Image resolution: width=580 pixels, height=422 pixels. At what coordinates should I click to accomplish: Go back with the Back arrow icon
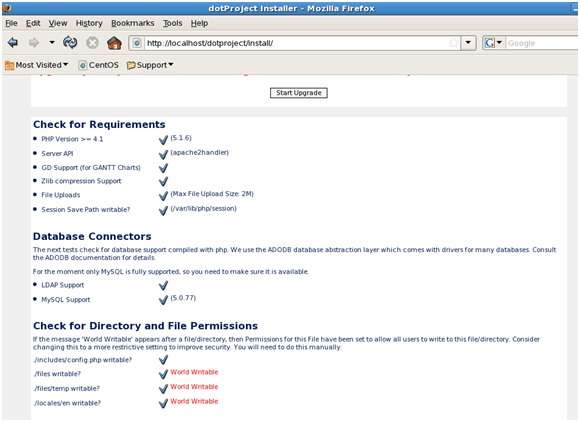click(13, 43)
